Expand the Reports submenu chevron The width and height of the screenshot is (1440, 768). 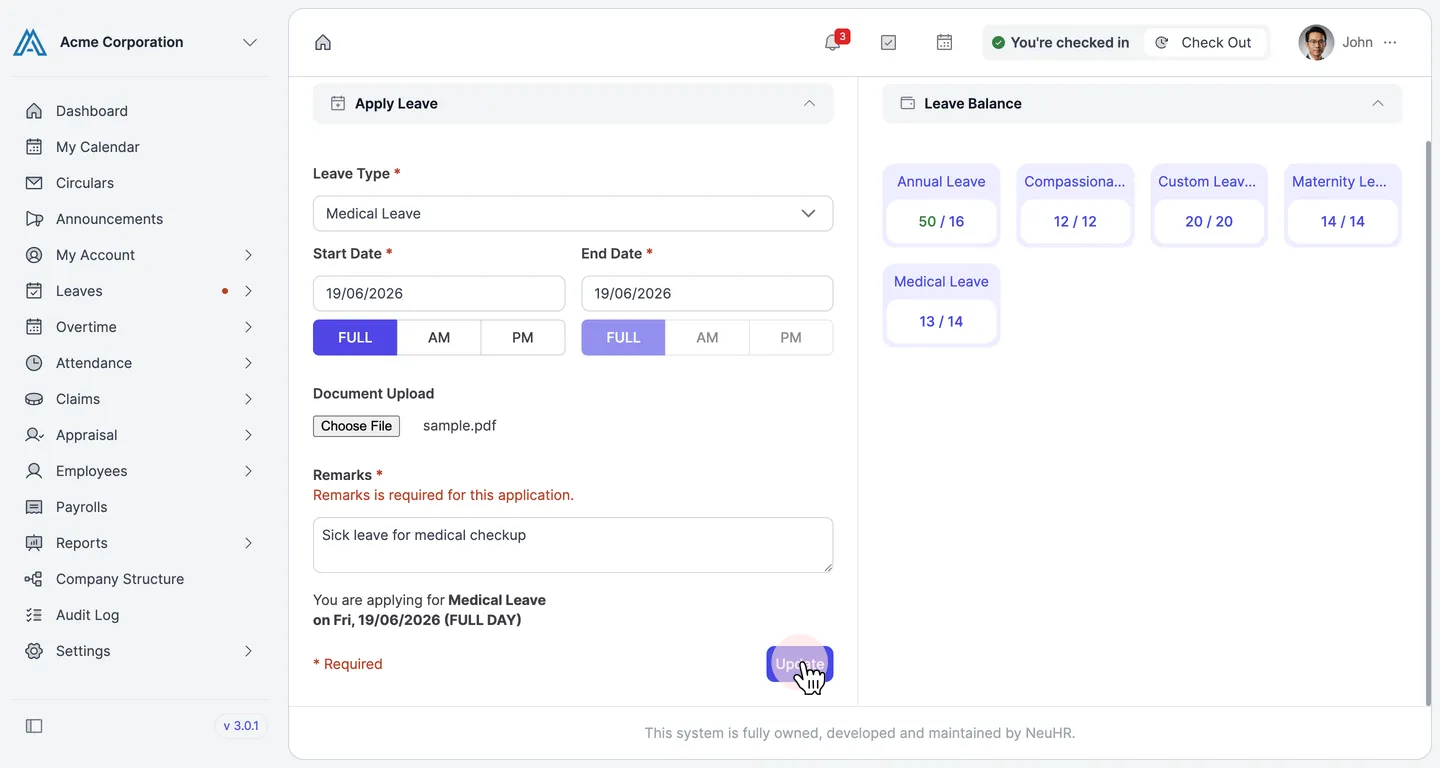(248, 543)
